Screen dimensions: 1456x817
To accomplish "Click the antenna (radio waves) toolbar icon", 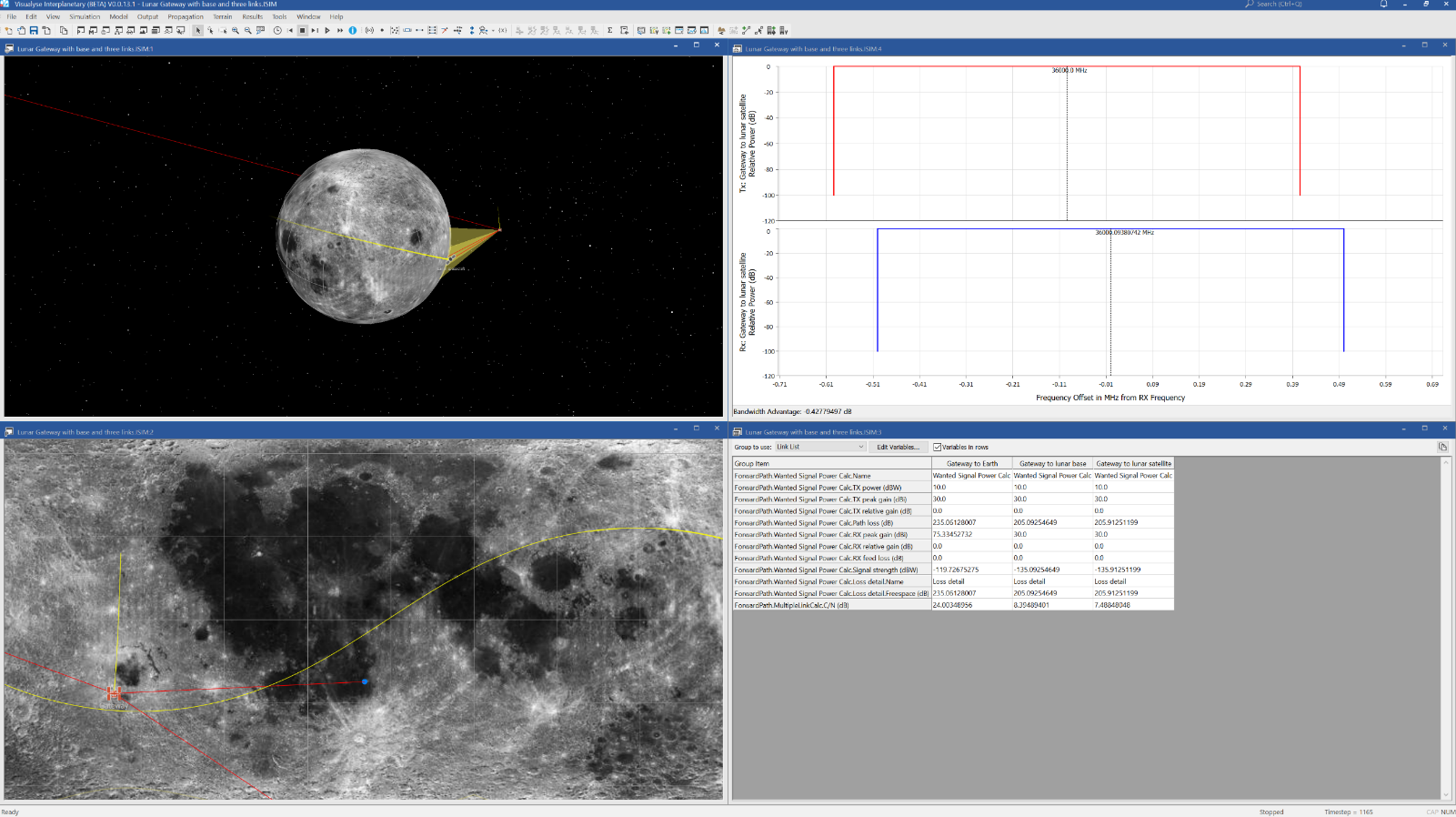I will (369, 30).
